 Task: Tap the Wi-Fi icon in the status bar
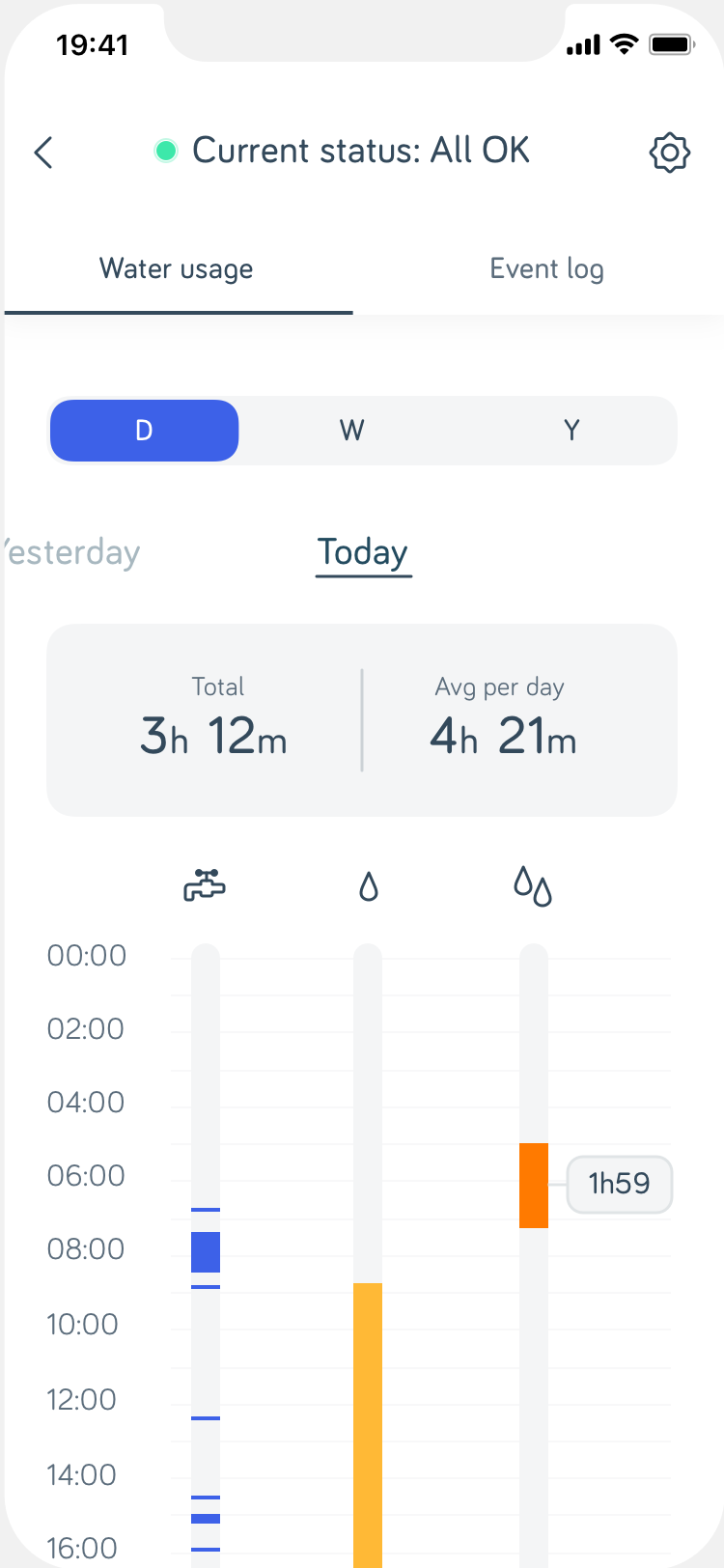coord(625,44)
